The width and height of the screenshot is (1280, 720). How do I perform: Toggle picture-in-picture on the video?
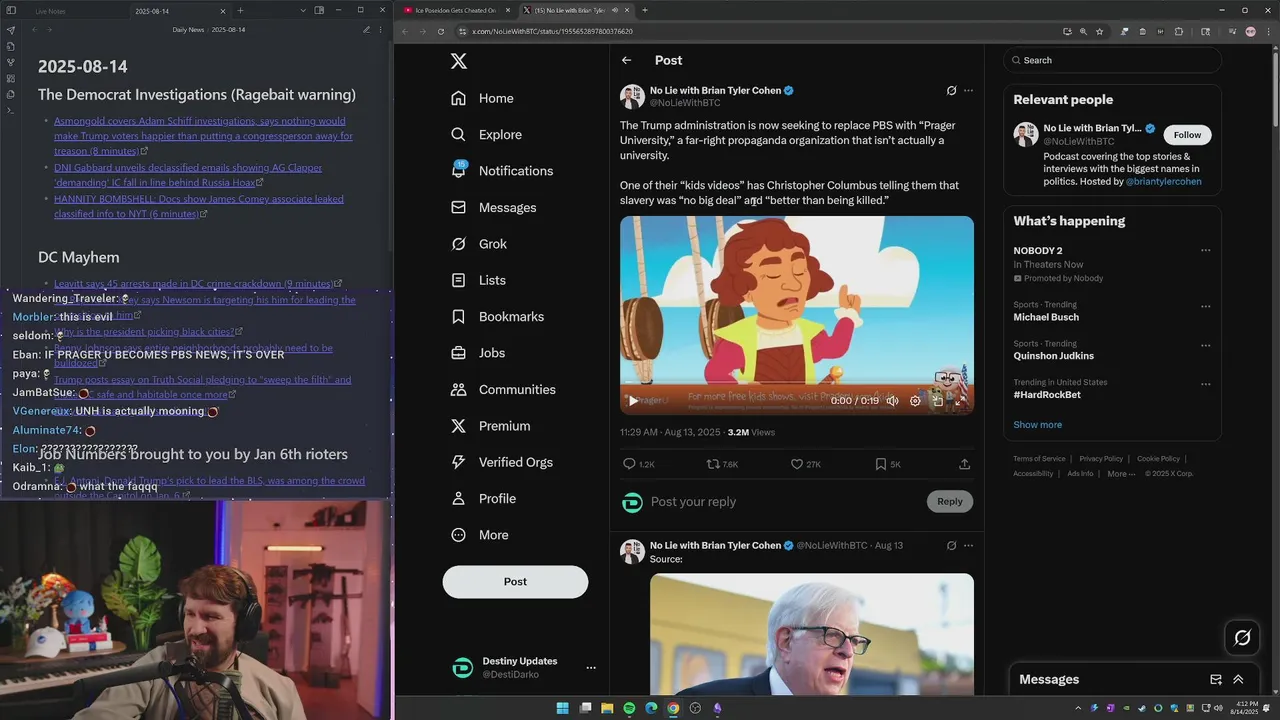point(938,401)
